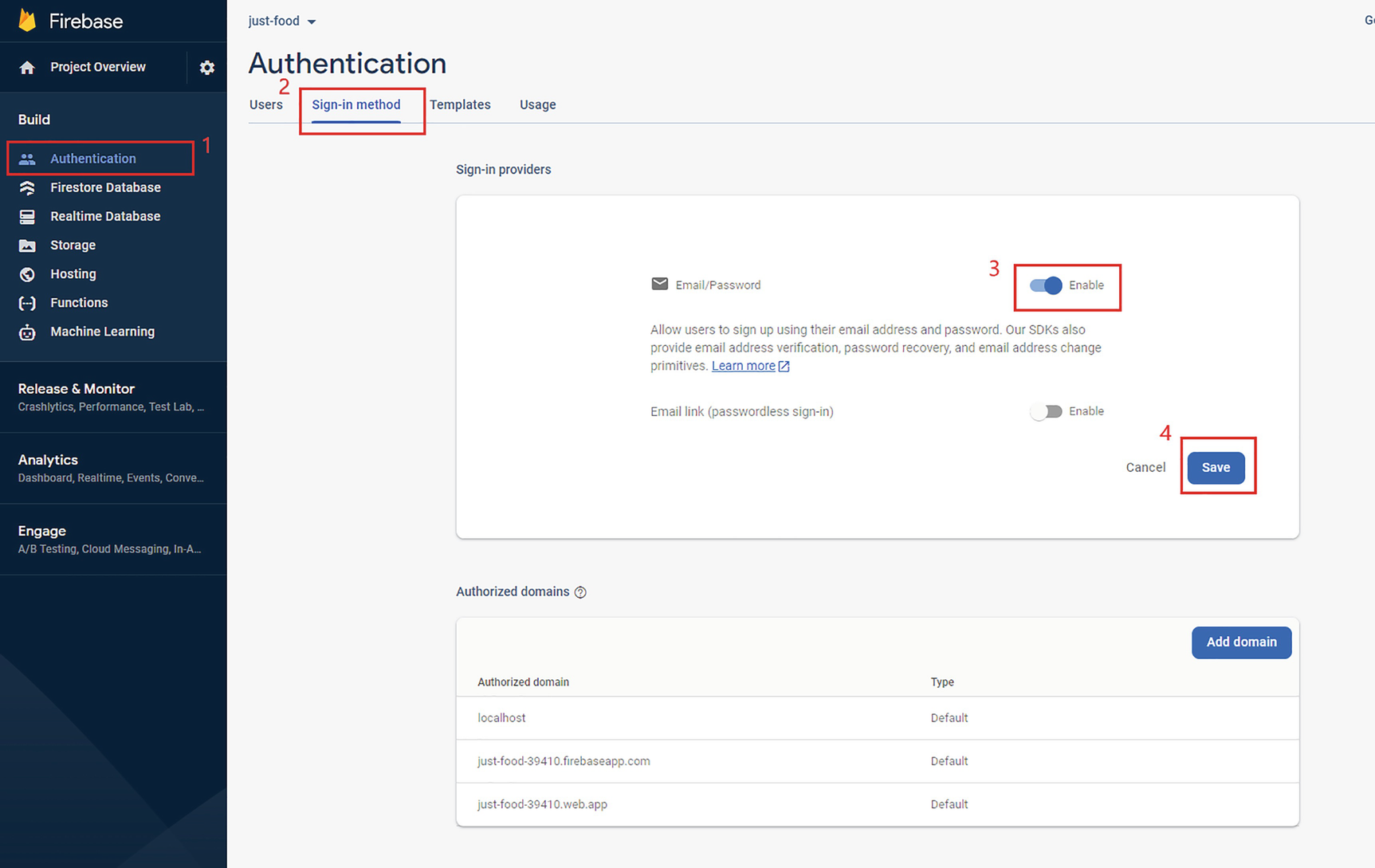Viewport: 1375px width, 868px height.
Task: Click the Save button
Action: pos(1216,468)
